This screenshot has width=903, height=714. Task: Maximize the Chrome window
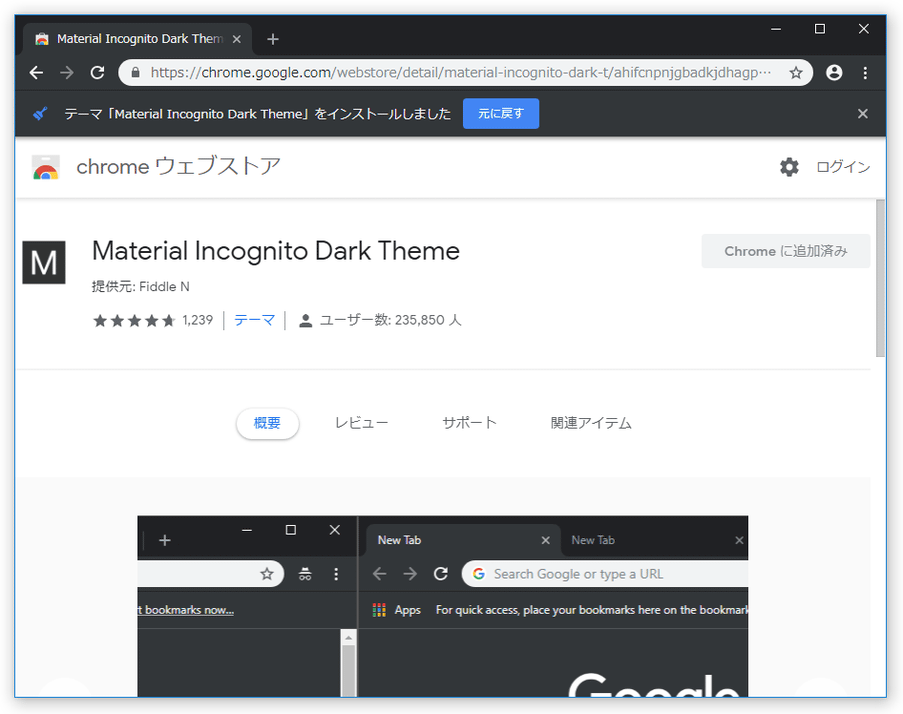point(819,29)
